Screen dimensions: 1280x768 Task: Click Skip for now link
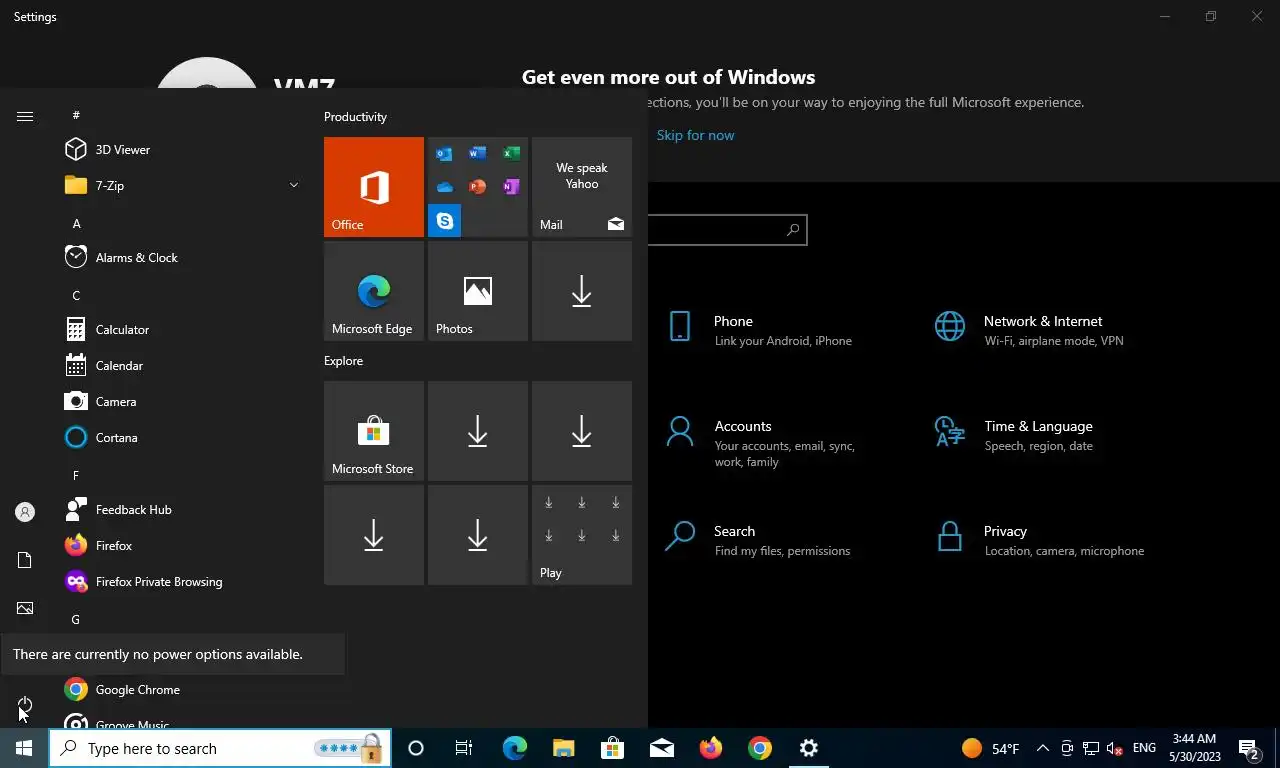click(695, 135)
